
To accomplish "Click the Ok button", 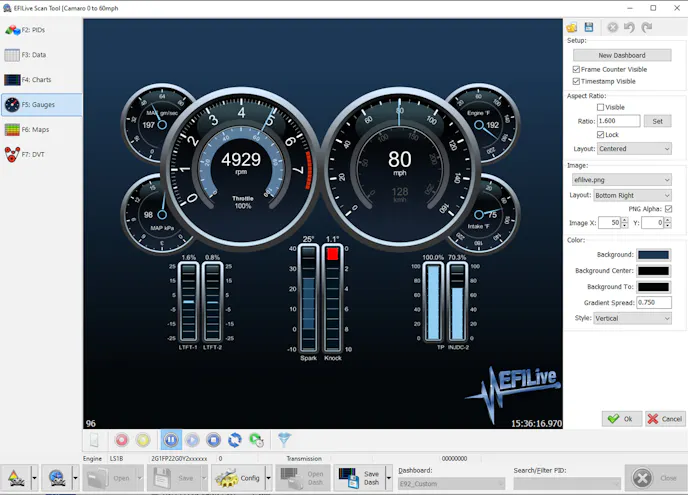I will tap(622, 419).
